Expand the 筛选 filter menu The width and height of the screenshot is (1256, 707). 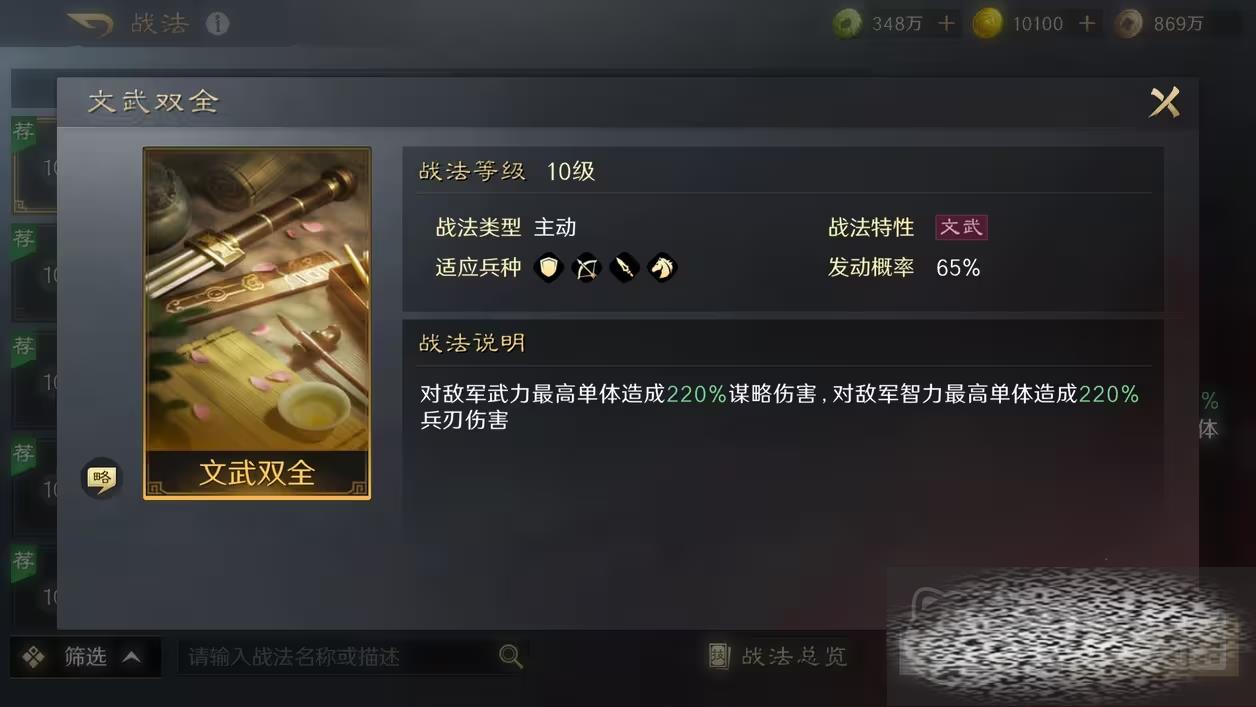tap(85, 657)
